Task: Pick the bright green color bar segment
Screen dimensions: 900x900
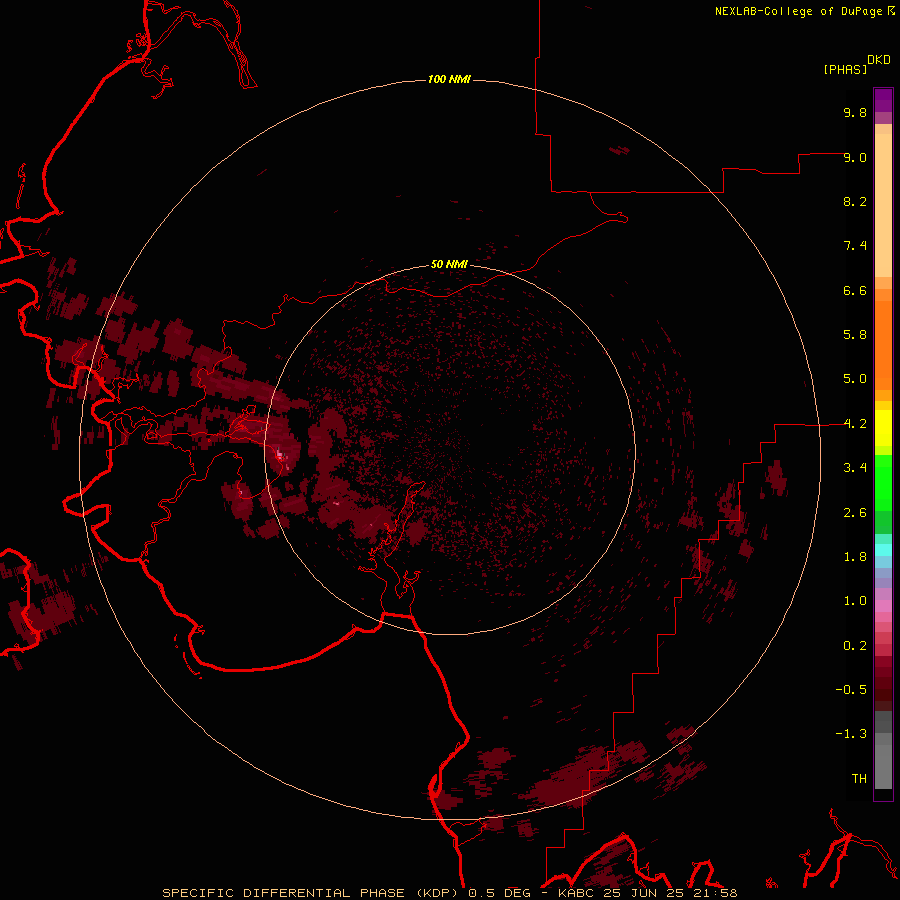Action: 883,483
